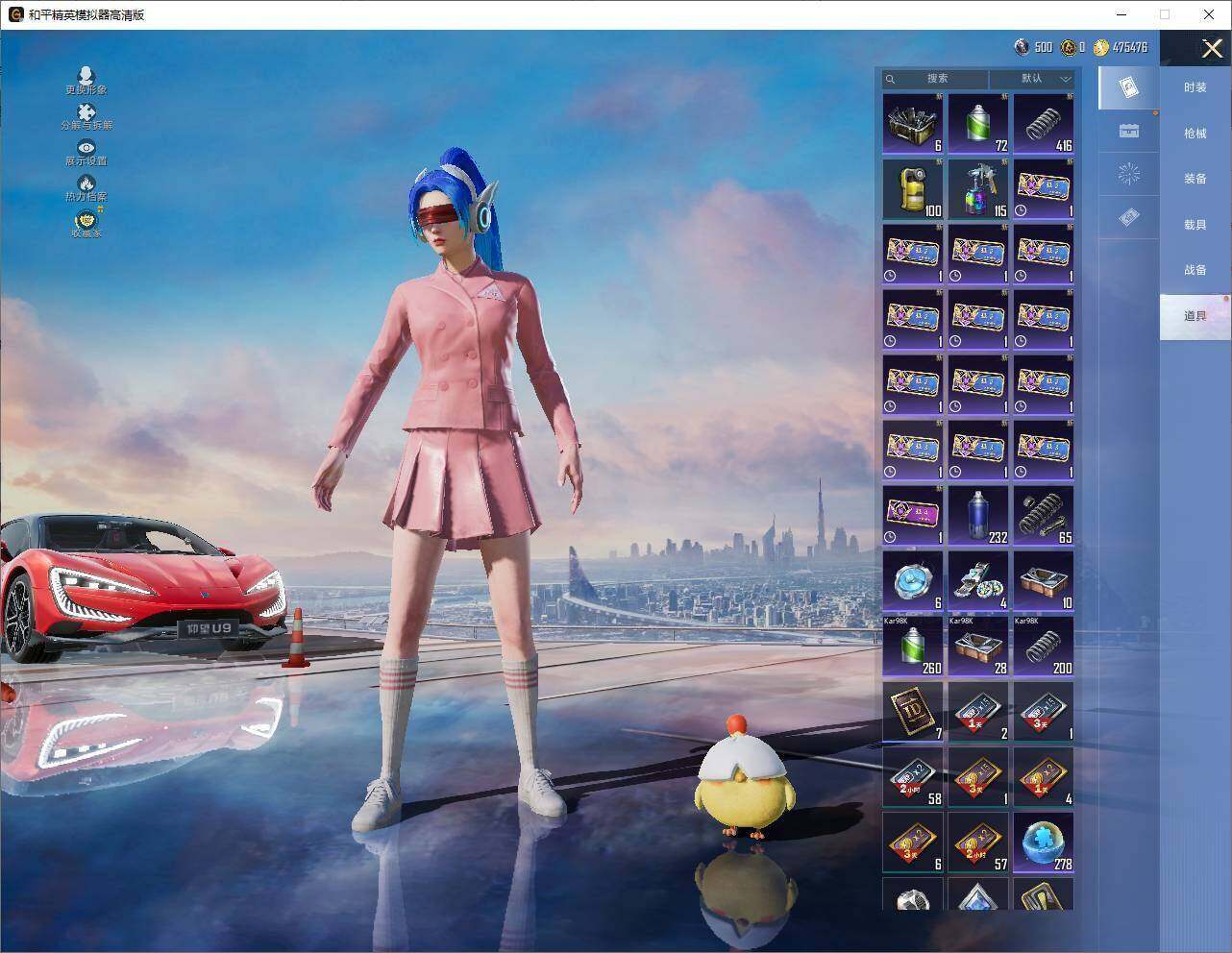The width and height of the screenshot is (1232, 953).
Task: Open the 装备 equipment tab
Action: (x=1195, y=179)
